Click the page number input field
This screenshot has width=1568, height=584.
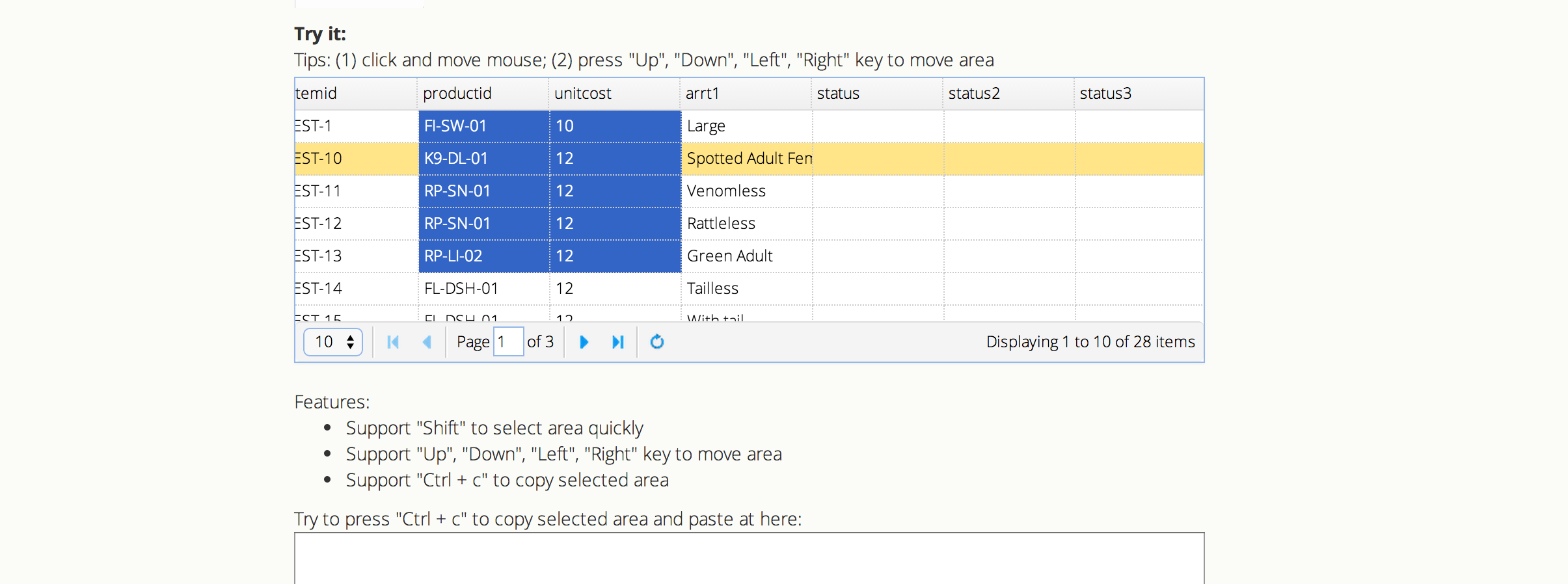[508, 342]
